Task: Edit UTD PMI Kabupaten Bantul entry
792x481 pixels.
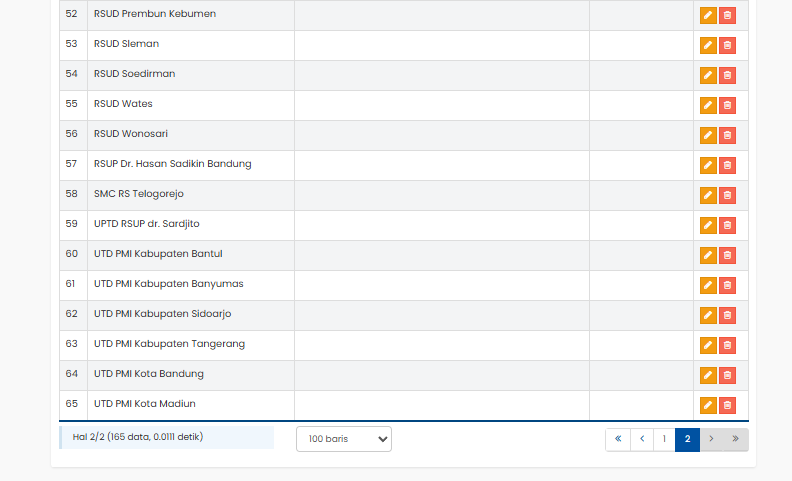Action: (x=708, y=255)
